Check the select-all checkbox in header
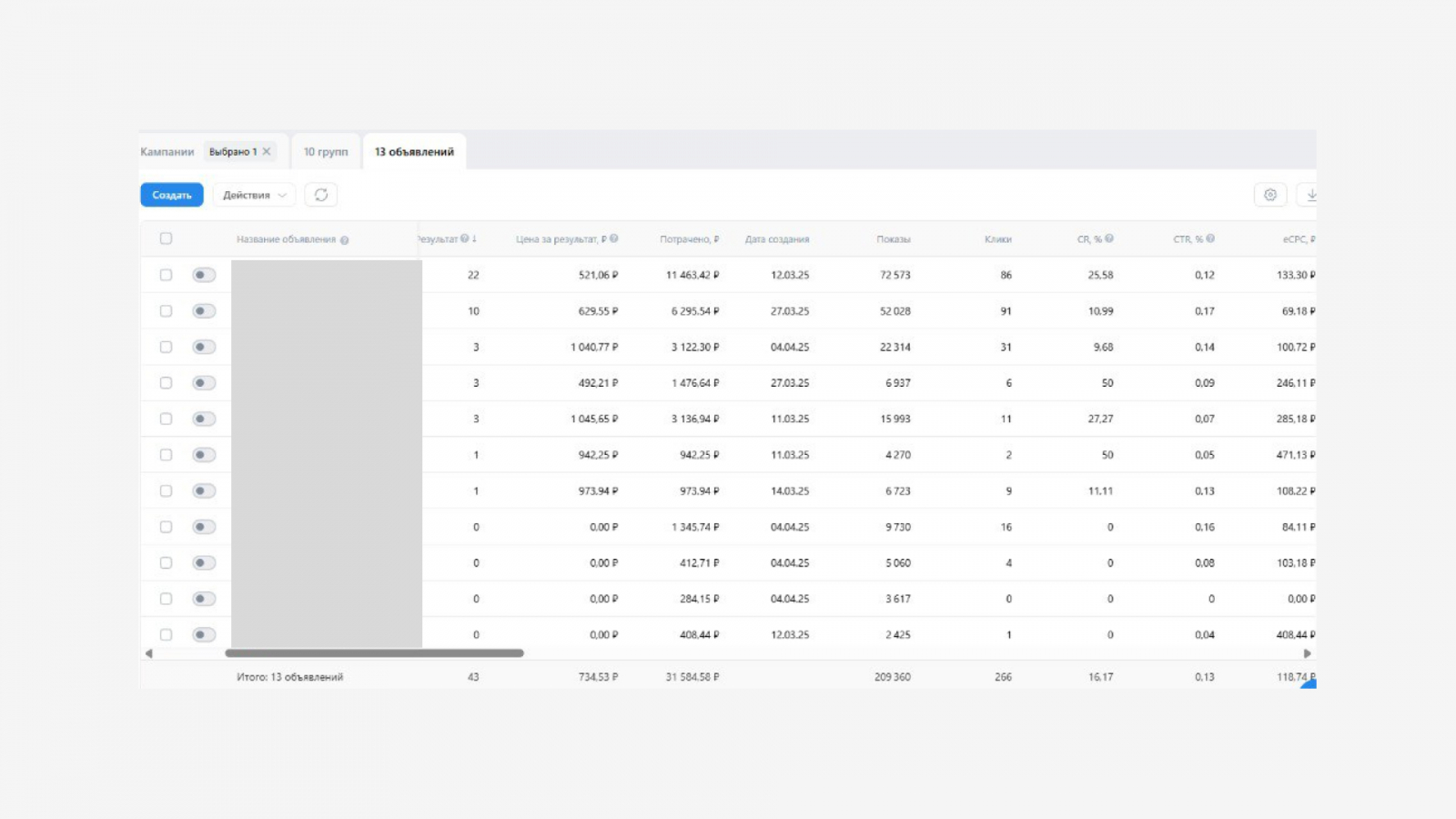This screenshot has width=1456, height=819. 166,238
